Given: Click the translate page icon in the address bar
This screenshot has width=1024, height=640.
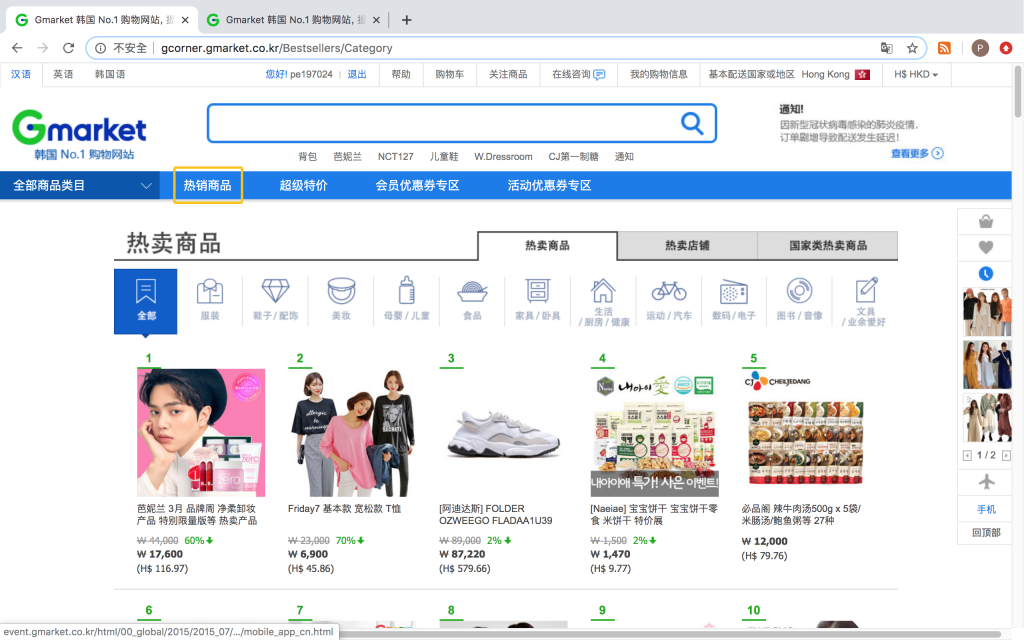Looking at the screenshot, I should pos(886,48).
